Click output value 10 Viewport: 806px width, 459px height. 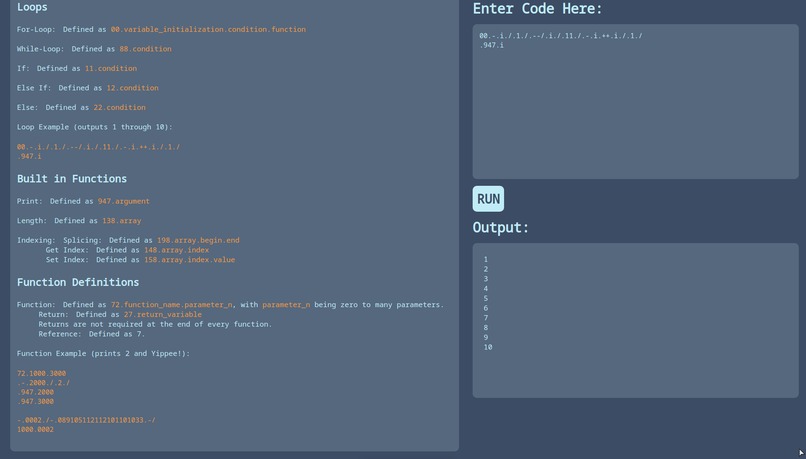(x=488, y=347)
